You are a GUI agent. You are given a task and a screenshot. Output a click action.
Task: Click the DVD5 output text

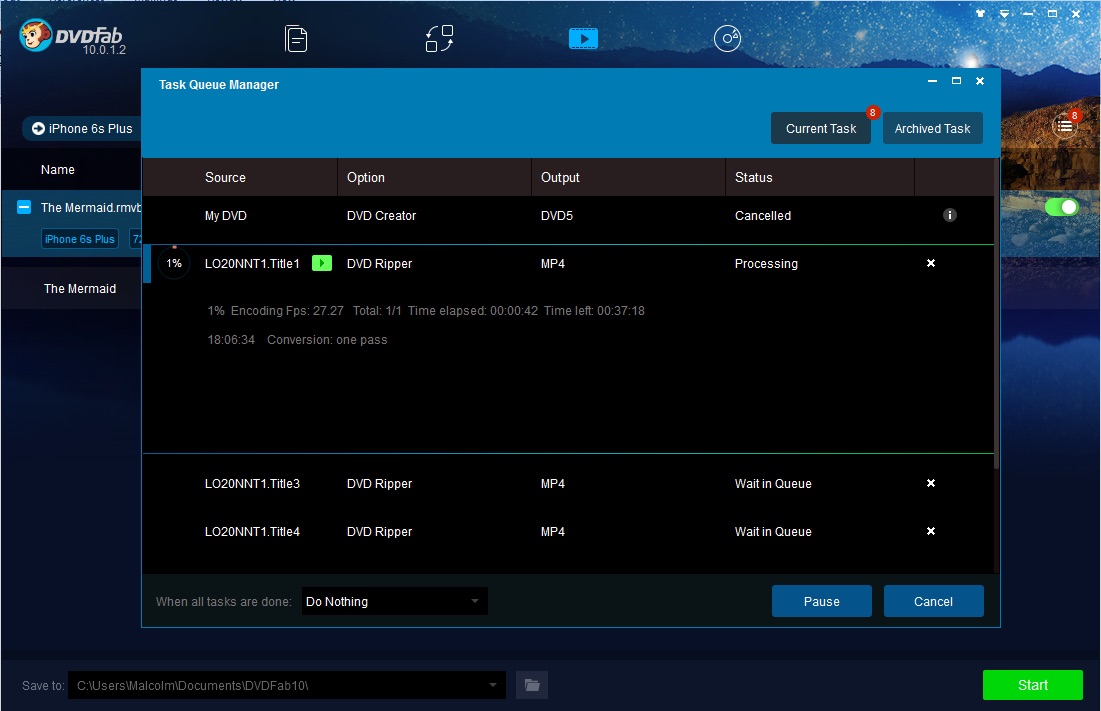(x=557, y=215)
